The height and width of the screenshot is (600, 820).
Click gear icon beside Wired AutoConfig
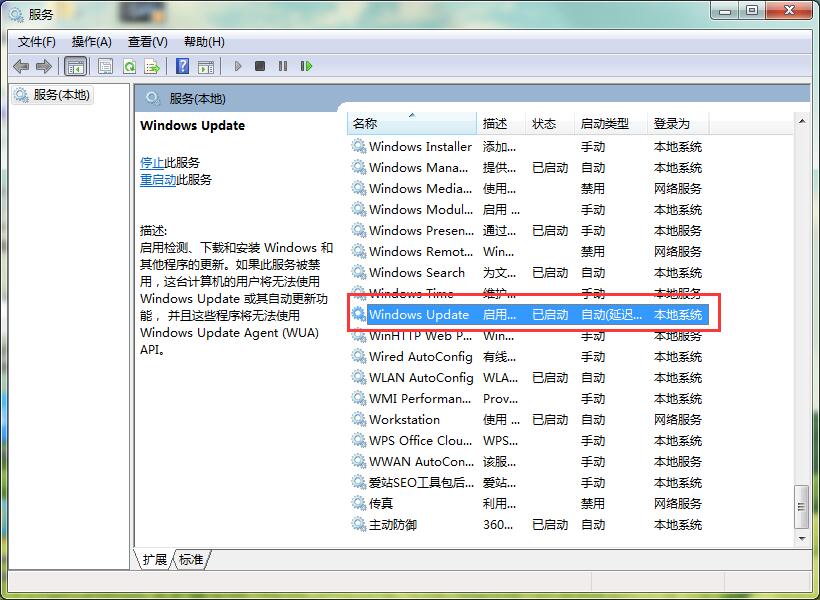[359, 356]
